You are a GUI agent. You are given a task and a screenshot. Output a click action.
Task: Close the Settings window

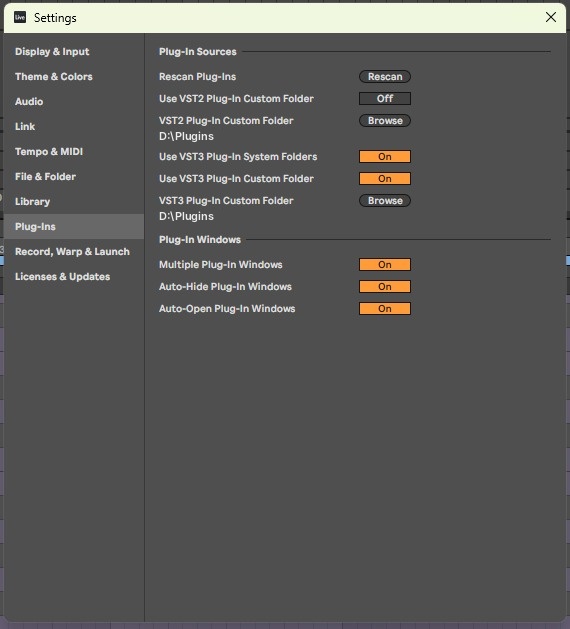tap(551, 17)
